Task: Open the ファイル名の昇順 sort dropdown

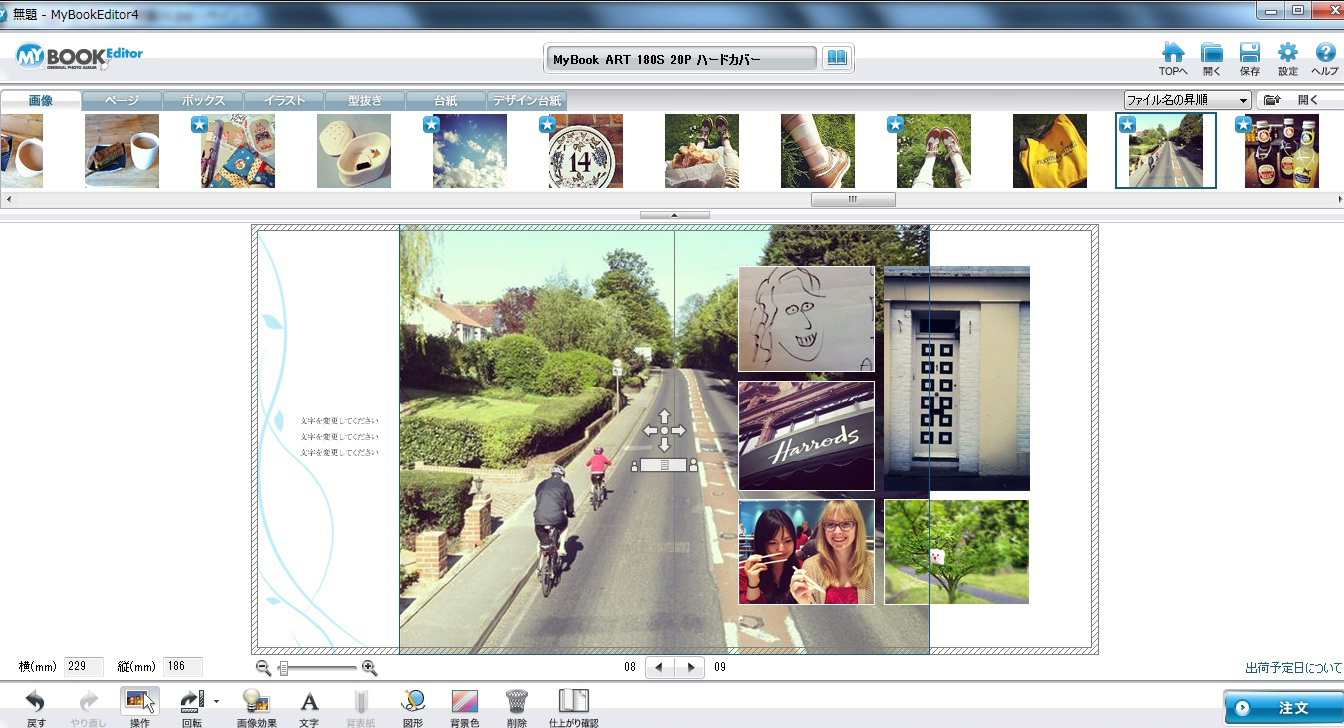Action: (x=1187, y=100)
